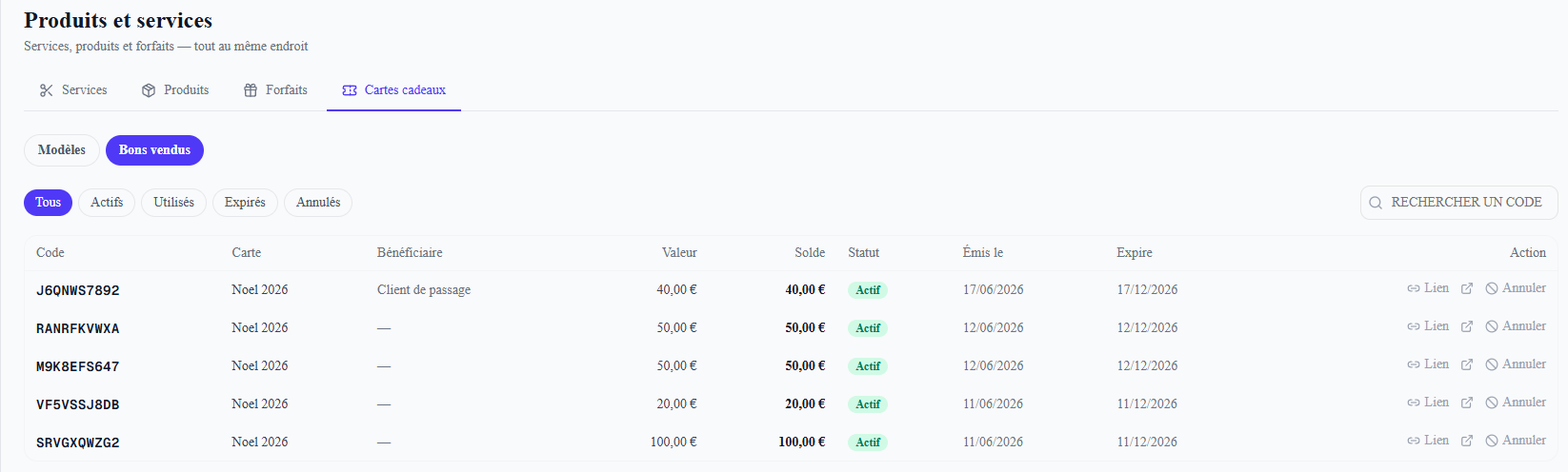Annuler the voucher M9K8EFS647
Image resolution: width=1568 pixels, height=472 pixels.
coord(1516,364)
